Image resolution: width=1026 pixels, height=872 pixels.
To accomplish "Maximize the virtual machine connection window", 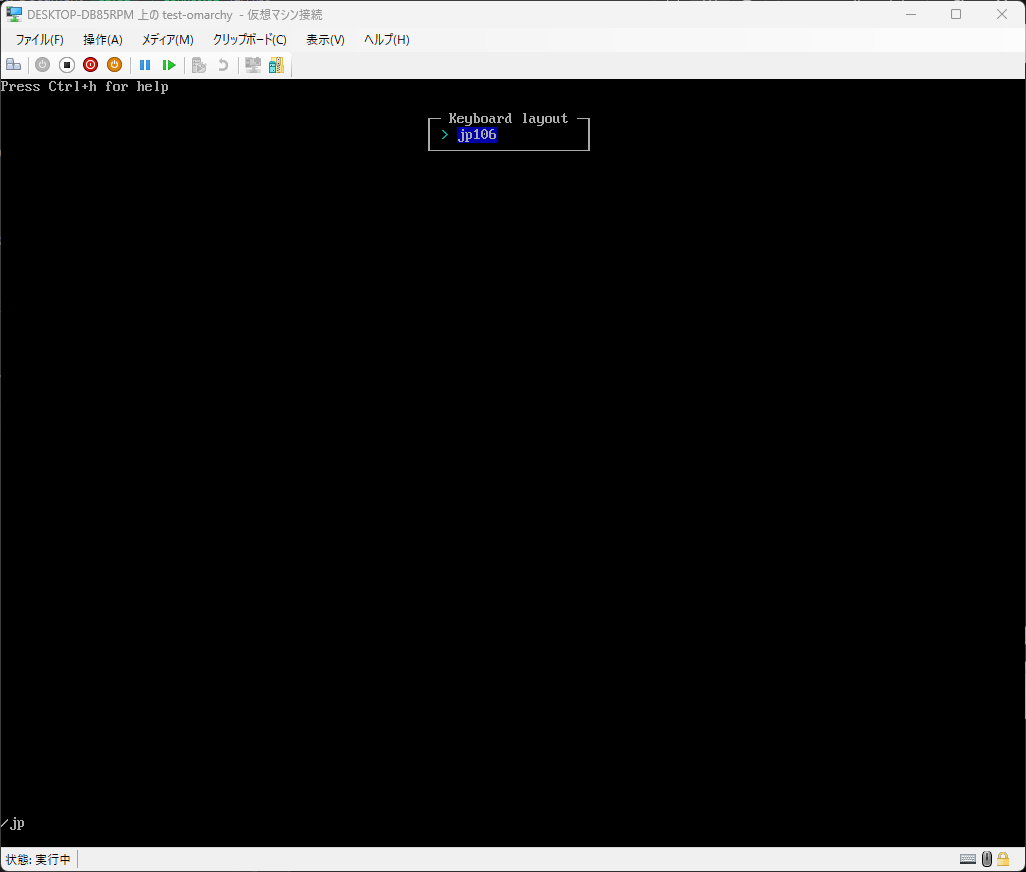I will (956, 14).
